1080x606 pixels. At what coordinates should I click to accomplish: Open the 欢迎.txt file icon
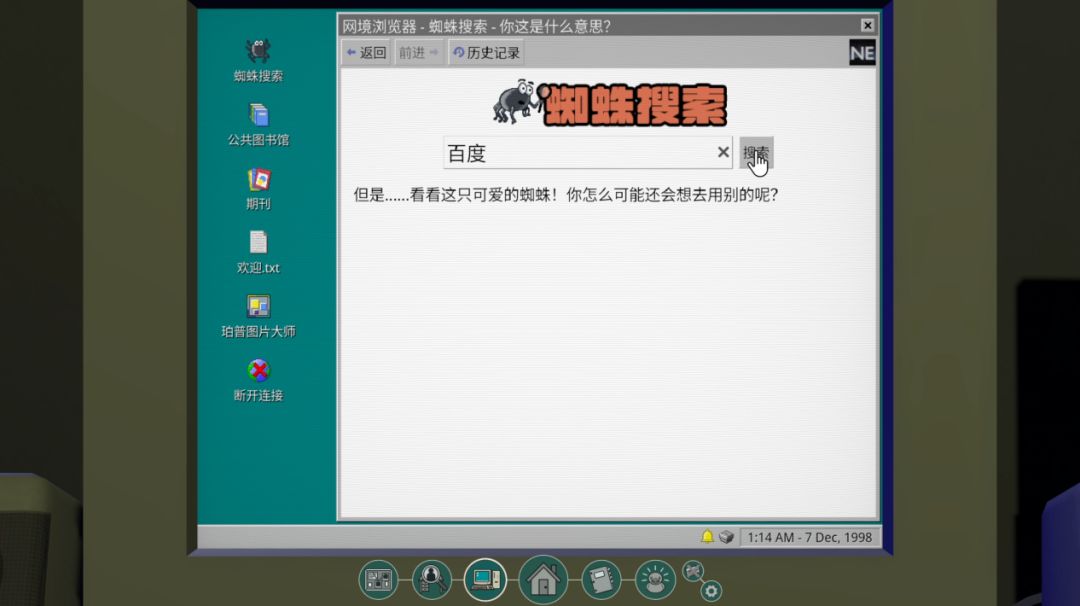(258, 251)
